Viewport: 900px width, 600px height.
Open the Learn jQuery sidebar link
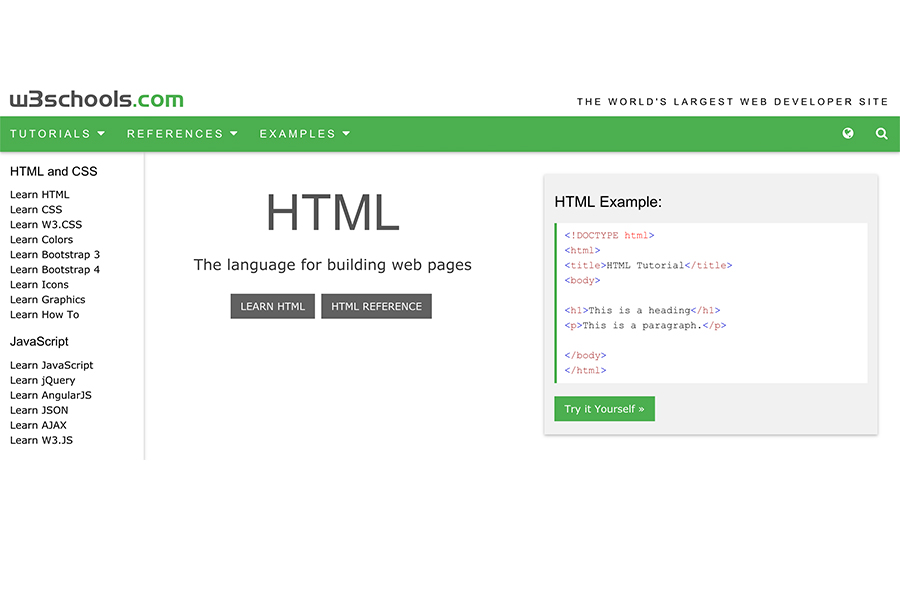click(x=42, y=380)
